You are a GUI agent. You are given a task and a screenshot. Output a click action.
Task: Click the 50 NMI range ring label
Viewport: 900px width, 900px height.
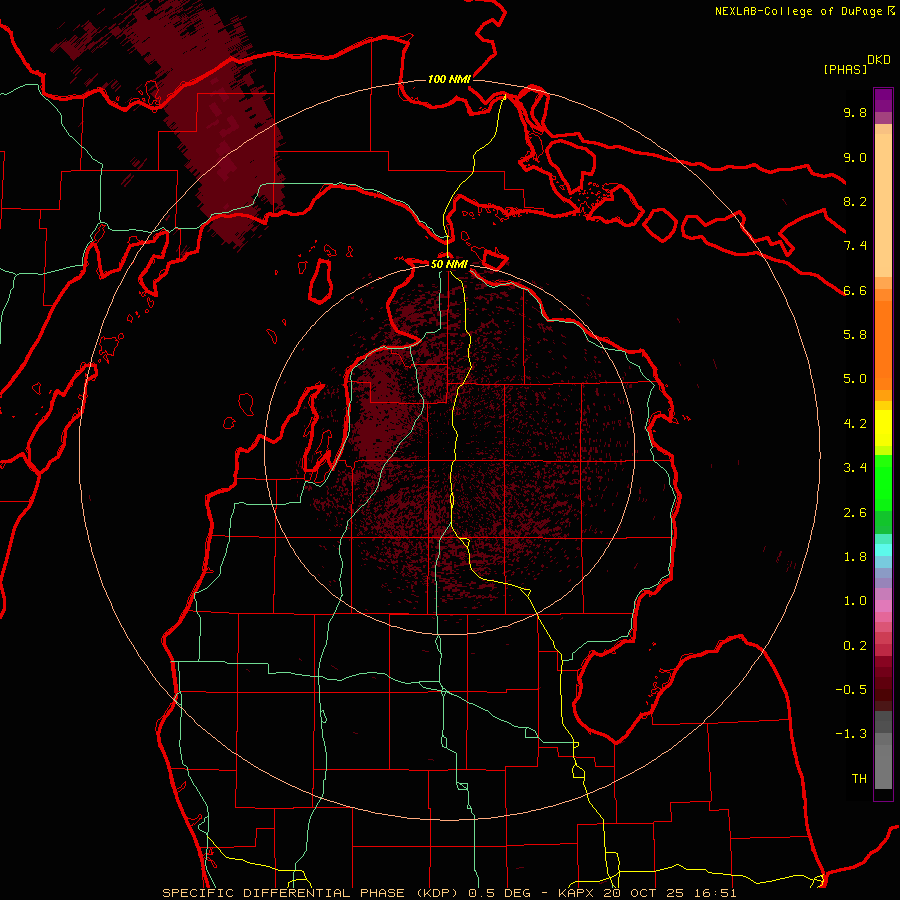pyautogui.click(x=449, y=264)
